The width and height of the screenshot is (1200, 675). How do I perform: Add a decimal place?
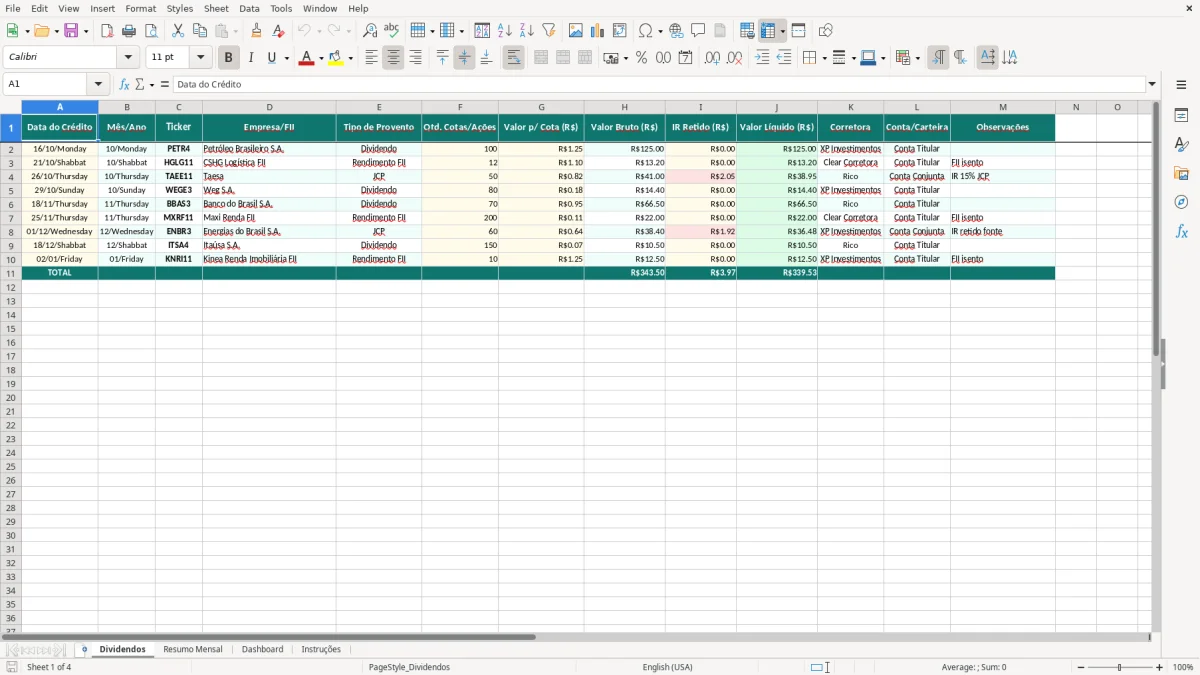[x=712, y=58]
